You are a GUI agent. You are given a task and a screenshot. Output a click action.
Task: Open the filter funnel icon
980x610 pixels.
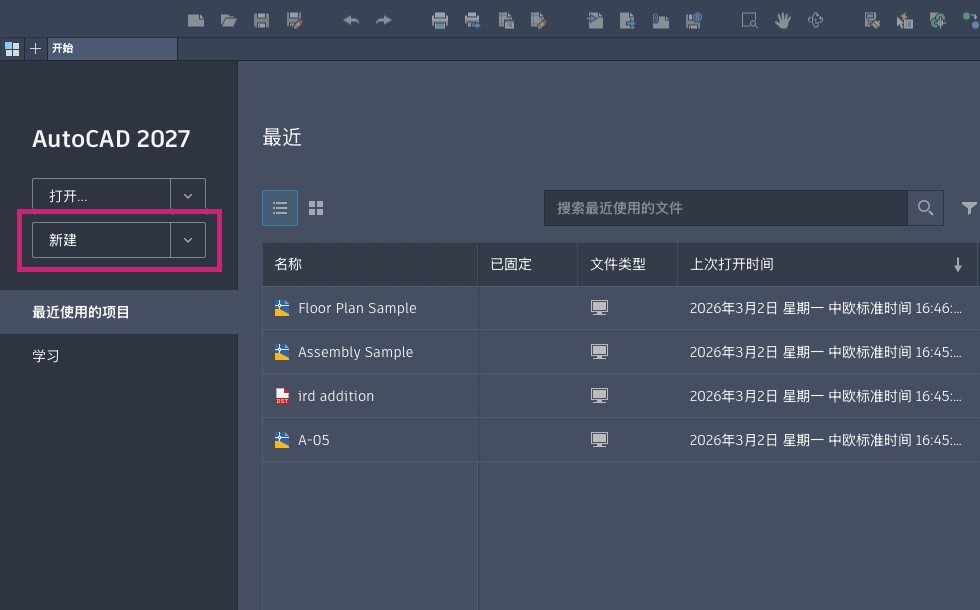click(969, 208)
